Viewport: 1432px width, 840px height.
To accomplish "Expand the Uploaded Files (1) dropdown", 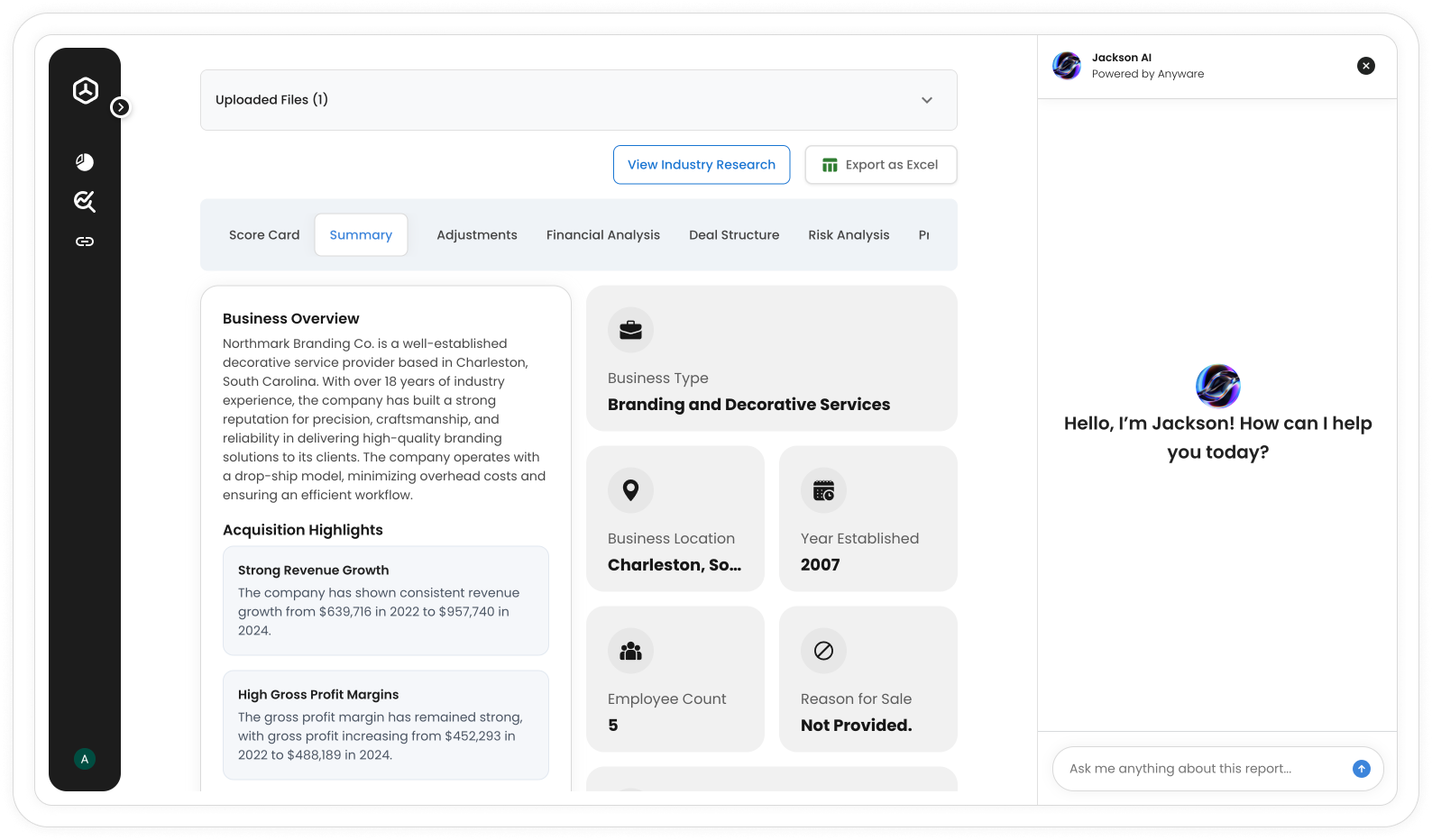I will pos(926,100).
